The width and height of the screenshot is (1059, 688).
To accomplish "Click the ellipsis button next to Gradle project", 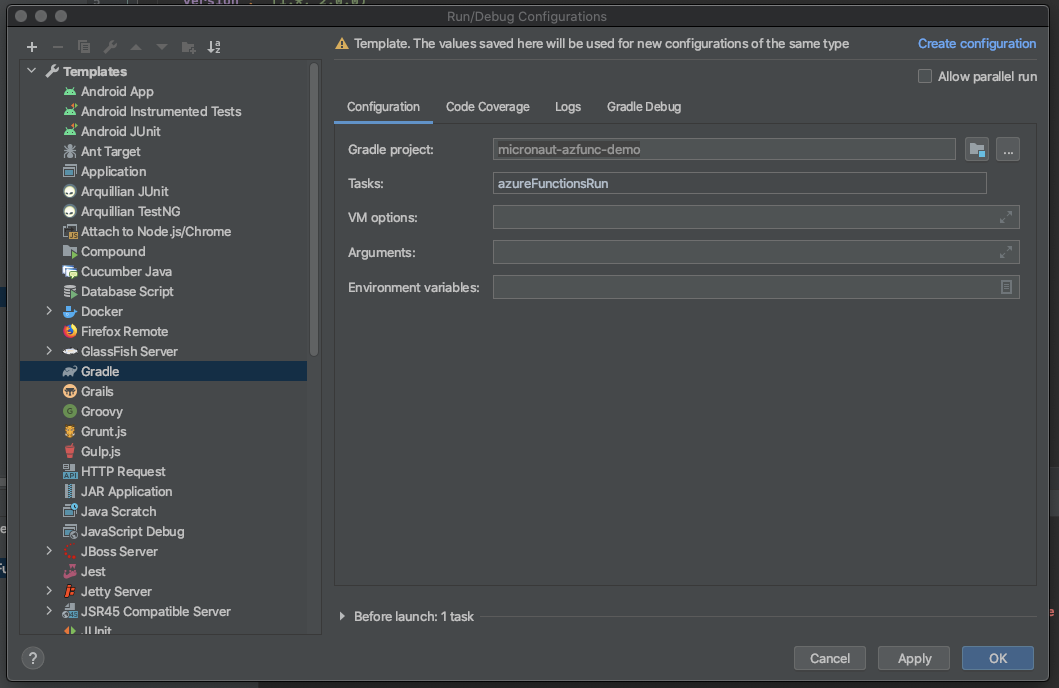I will coord(1008,149).
